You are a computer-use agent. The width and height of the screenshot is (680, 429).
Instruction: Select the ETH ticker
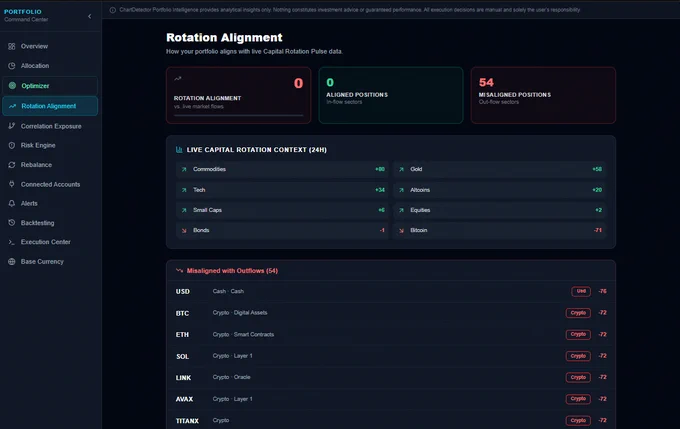click(182, 334)
